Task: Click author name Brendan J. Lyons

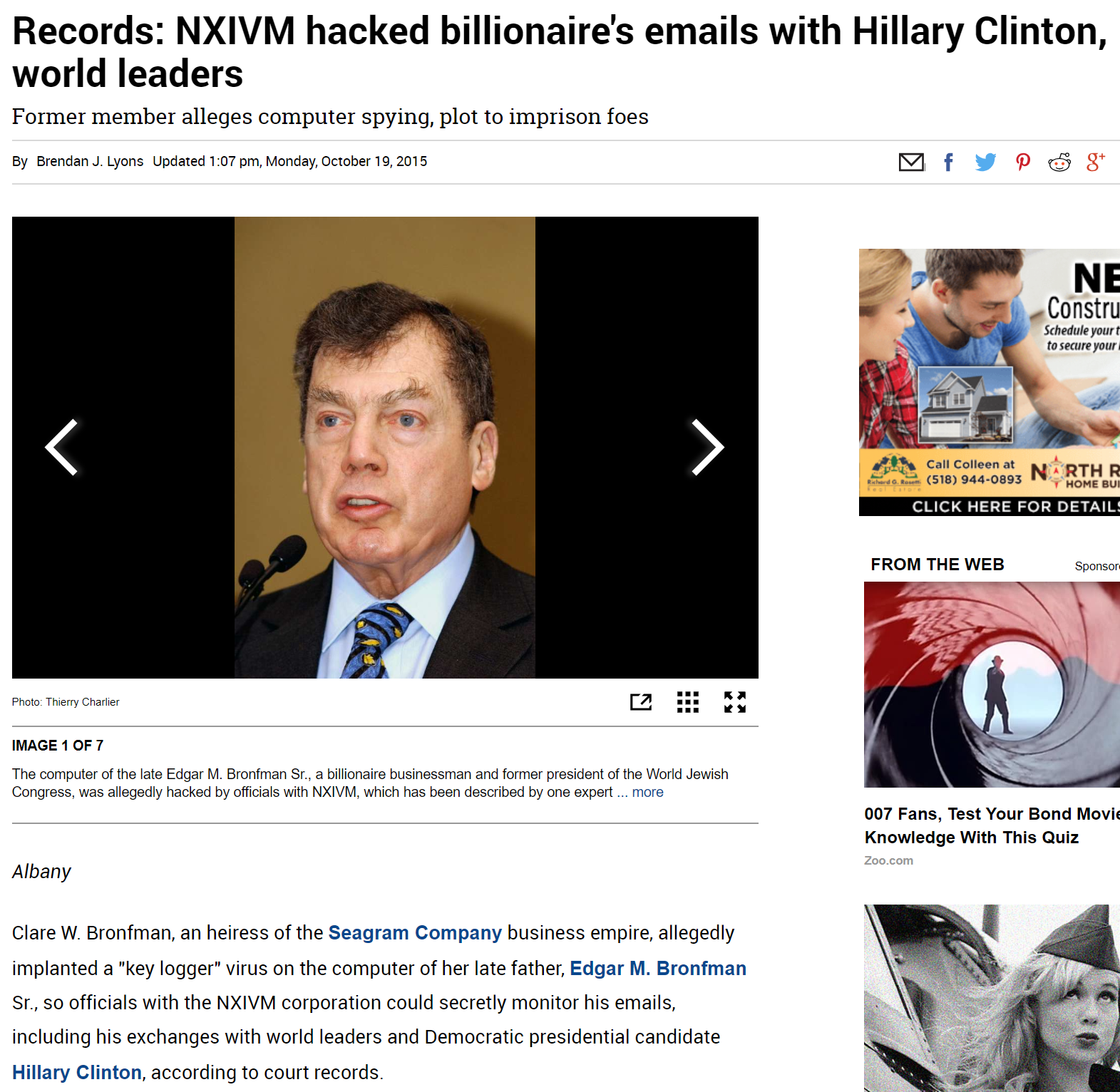Action: click(x=90, y=162)
